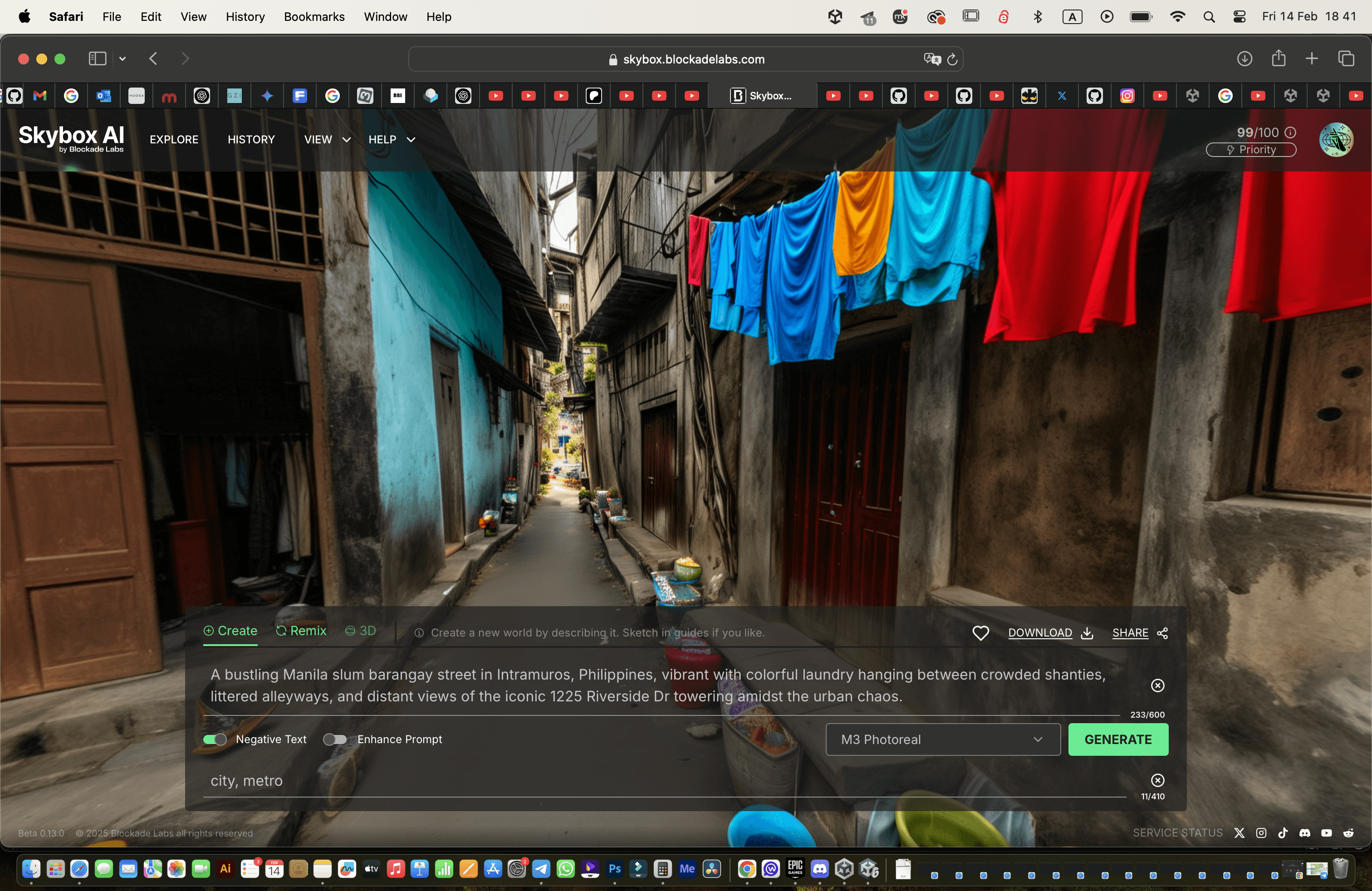Switch to the Gmail browser tab
Viewport: 1372px width, 891px height.
click(x=40, y=96)
